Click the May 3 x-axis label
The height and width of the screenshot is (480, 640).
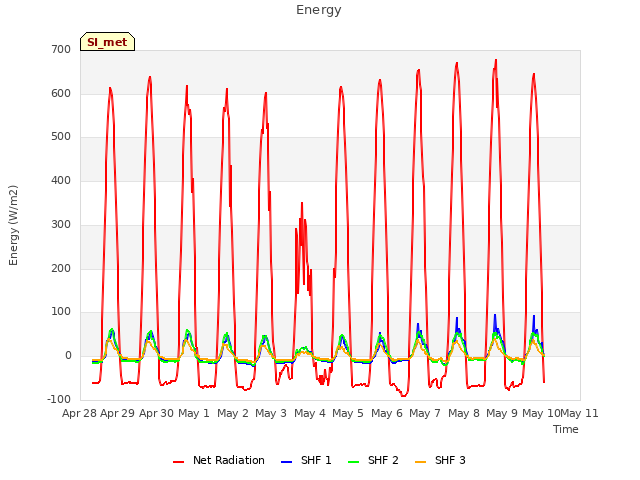coord(271,413)
